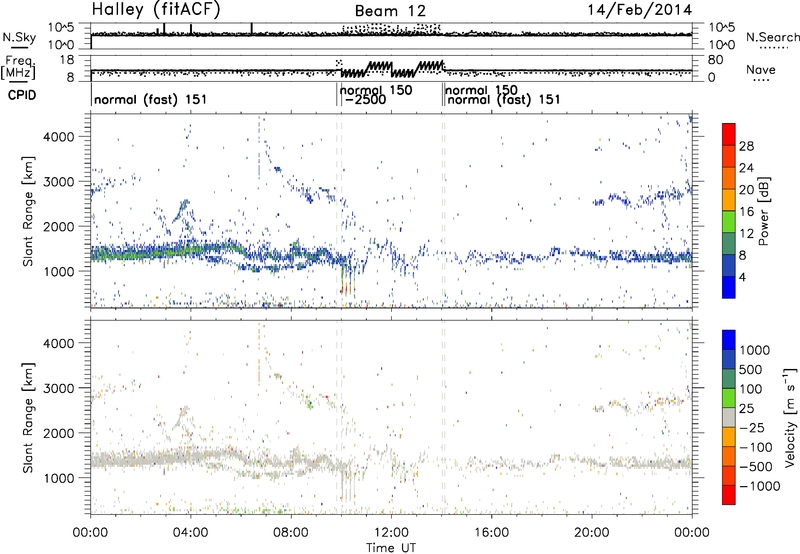Image resolution: width=800 pixels, height=554 pixels.
Task: Click the '500' value on Velocity colorbar
Action: pos(753,370)
